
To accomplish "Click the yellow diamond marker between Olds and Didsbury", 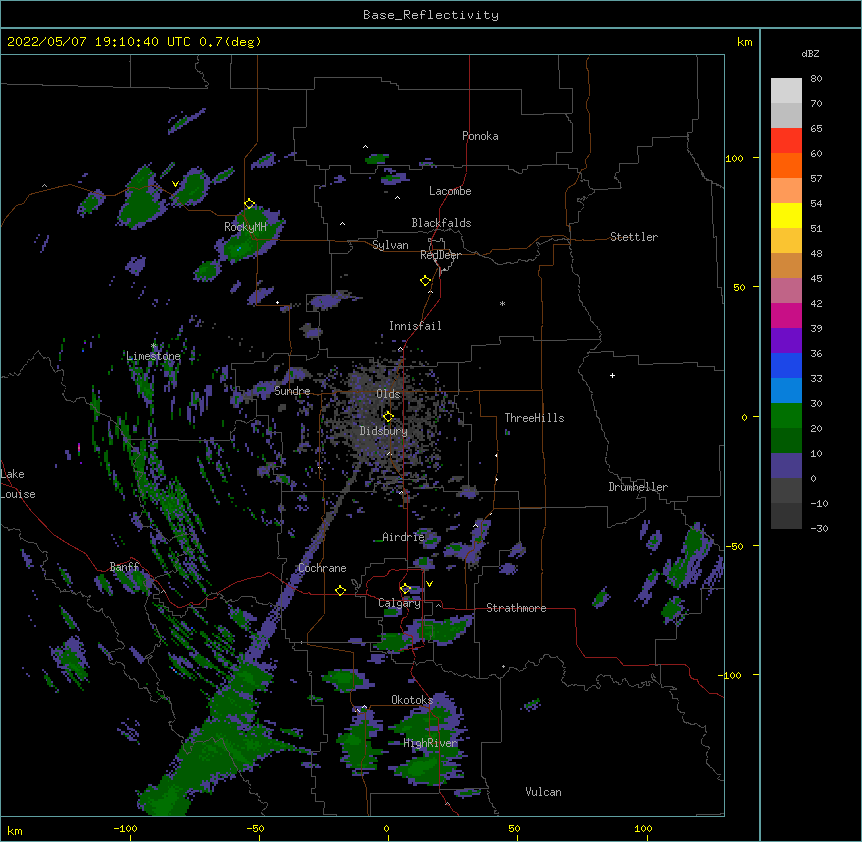I will click(388, 416).
